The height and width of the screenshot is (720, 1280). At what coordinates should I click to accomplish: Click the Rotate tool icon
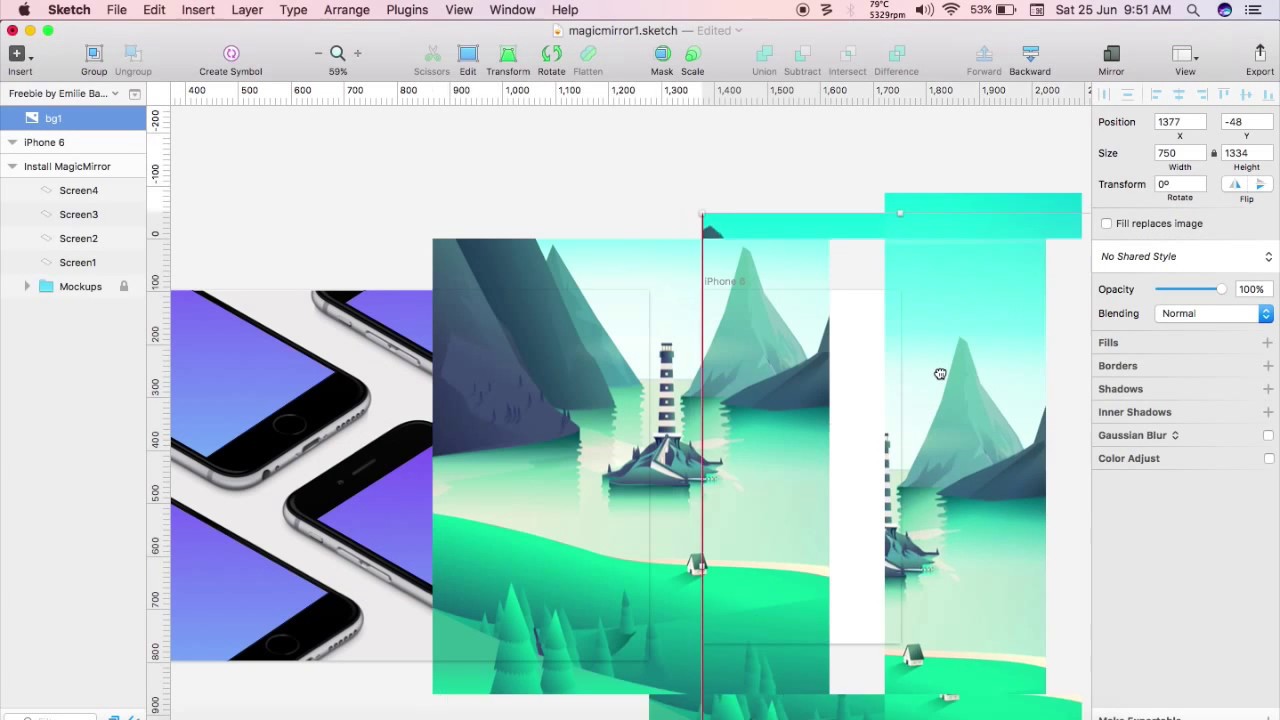[x=551, y=54]
